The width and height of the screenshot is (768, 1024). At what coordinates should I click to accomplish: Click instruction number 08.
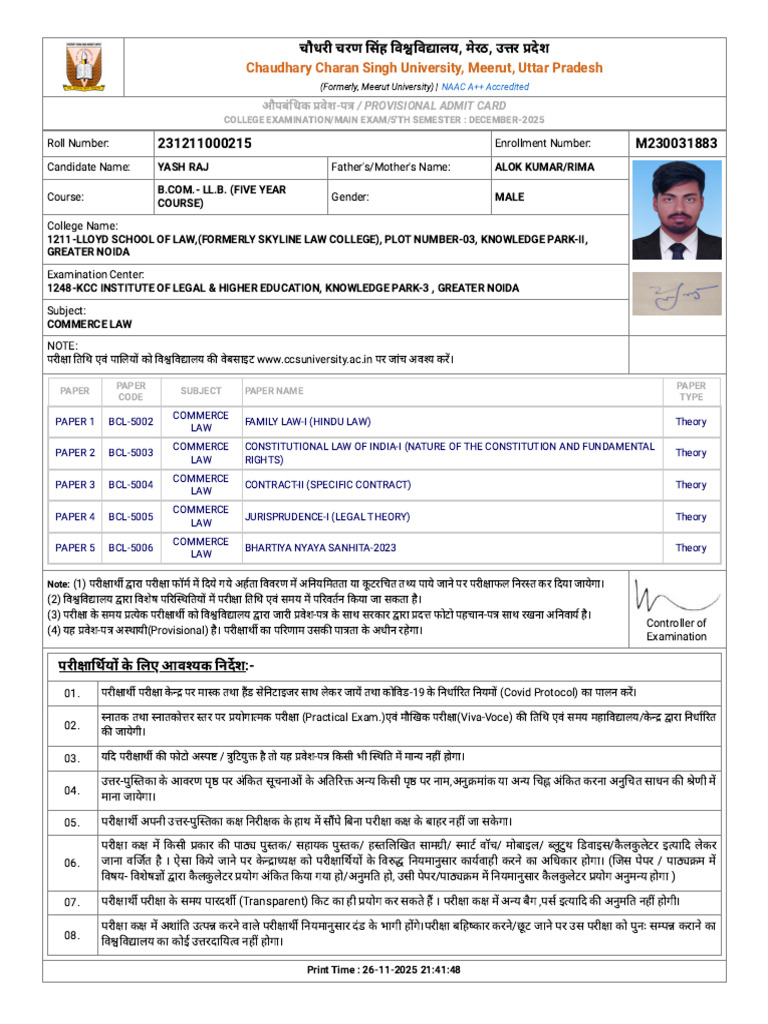[72, 935]
